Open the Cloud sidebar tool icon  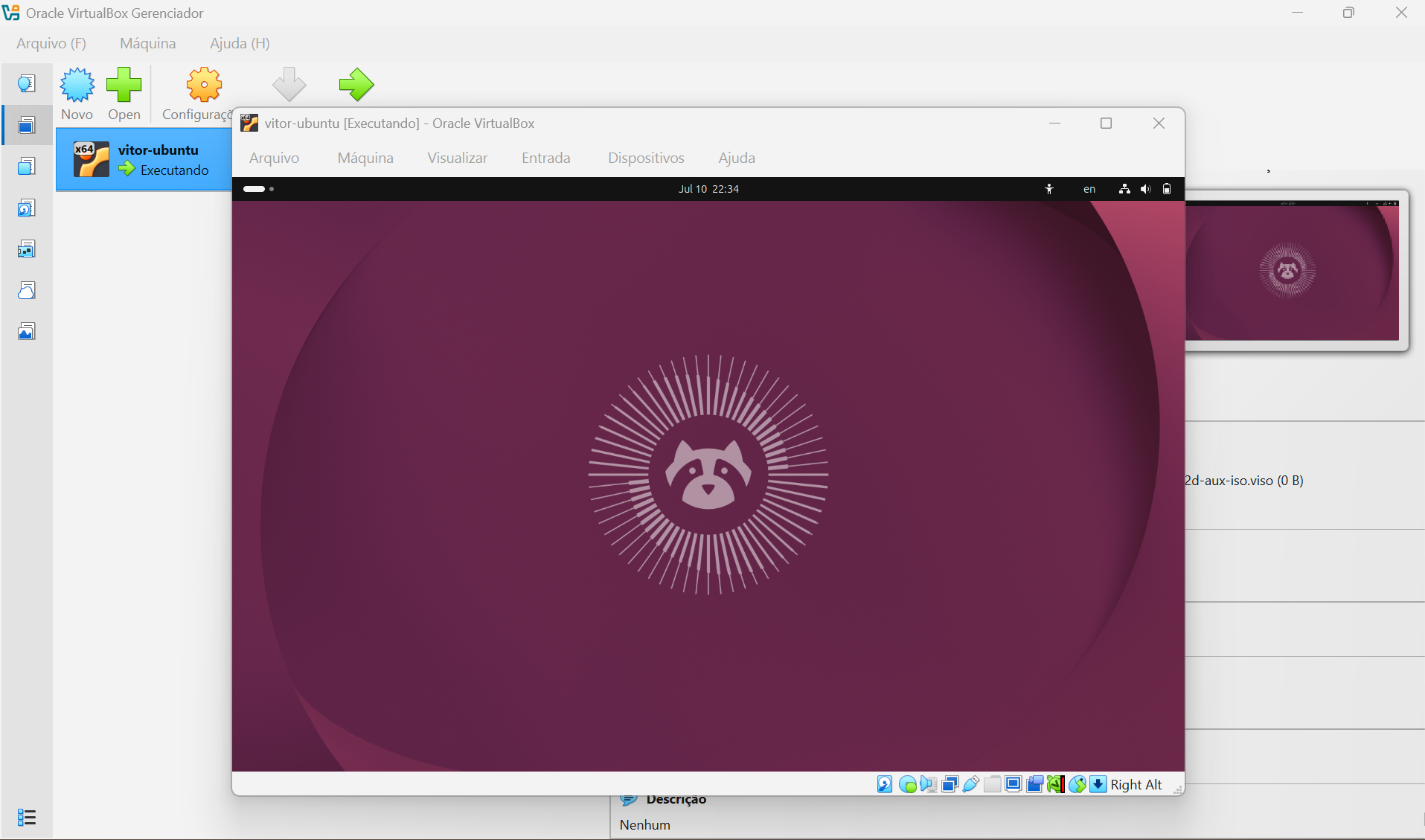(x=26, y=290)
